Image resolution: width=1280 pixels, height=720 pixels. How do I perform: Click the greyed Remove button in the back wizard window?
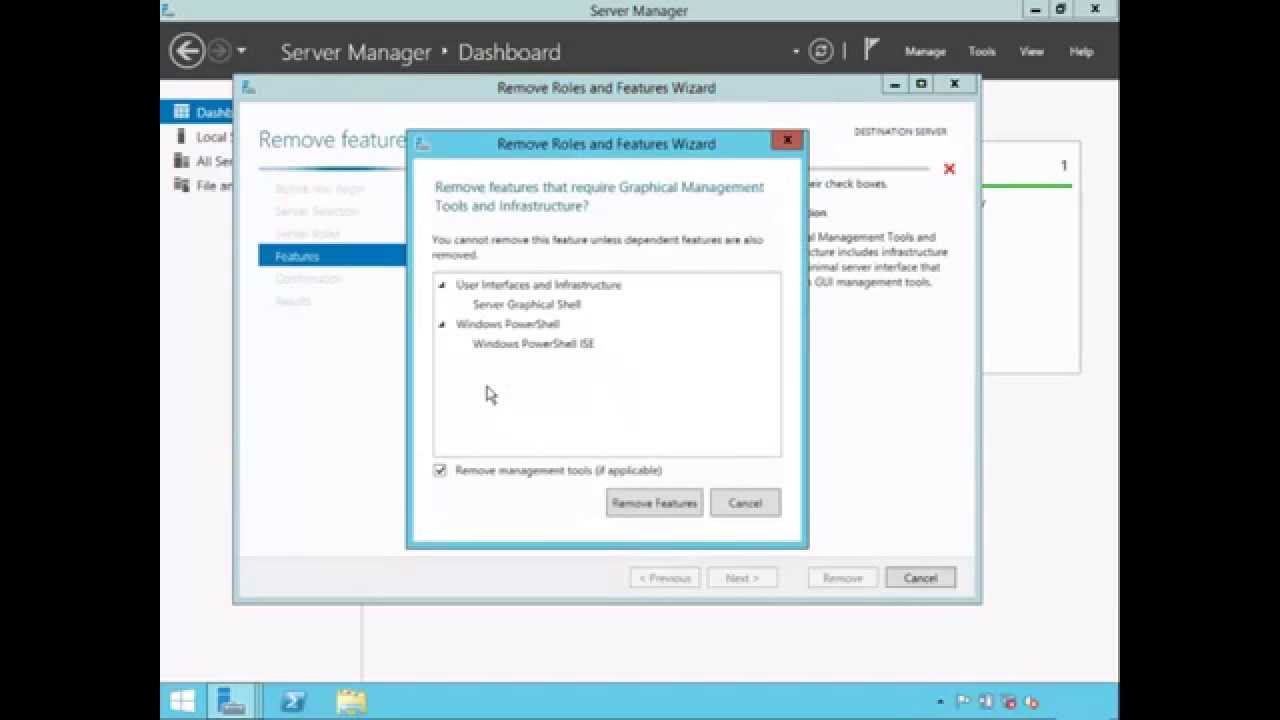click(x=842, y=577)
